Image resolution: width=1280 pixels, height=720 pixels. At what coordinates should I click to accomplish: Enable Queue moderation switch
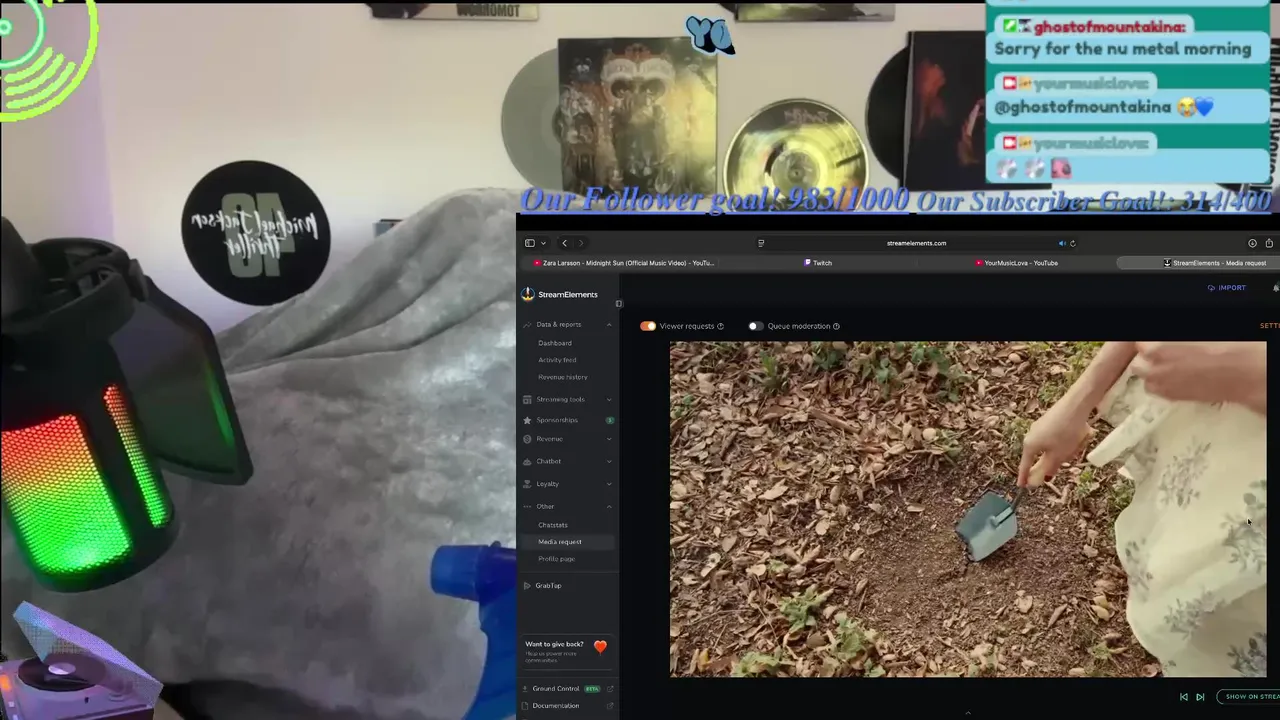click(x=755, y=326)
